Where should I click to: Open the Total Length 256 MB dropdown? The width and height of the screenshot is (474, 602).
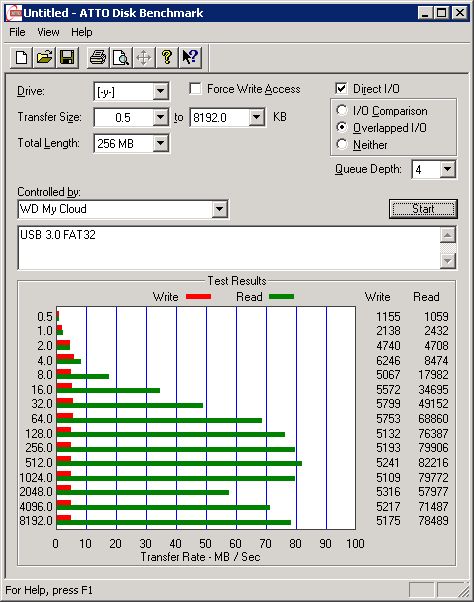[x=160, y=144]
